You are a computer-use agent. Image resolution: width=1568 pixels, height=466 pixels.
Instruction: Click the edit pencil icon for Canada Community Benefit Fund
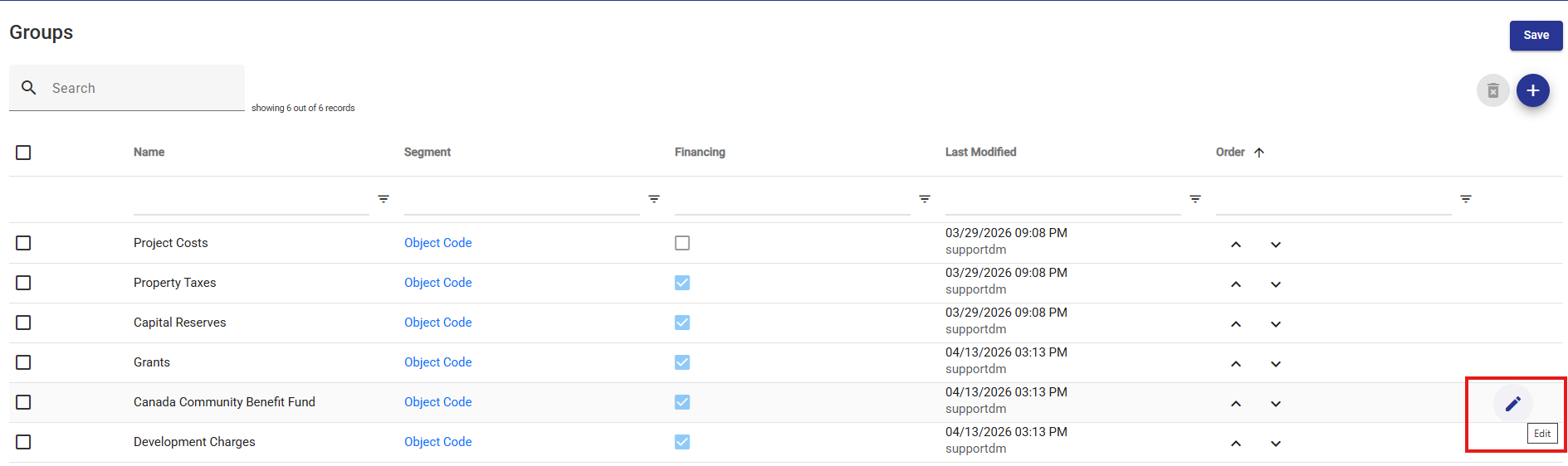pyautogui.click(x=1512, y=404)
